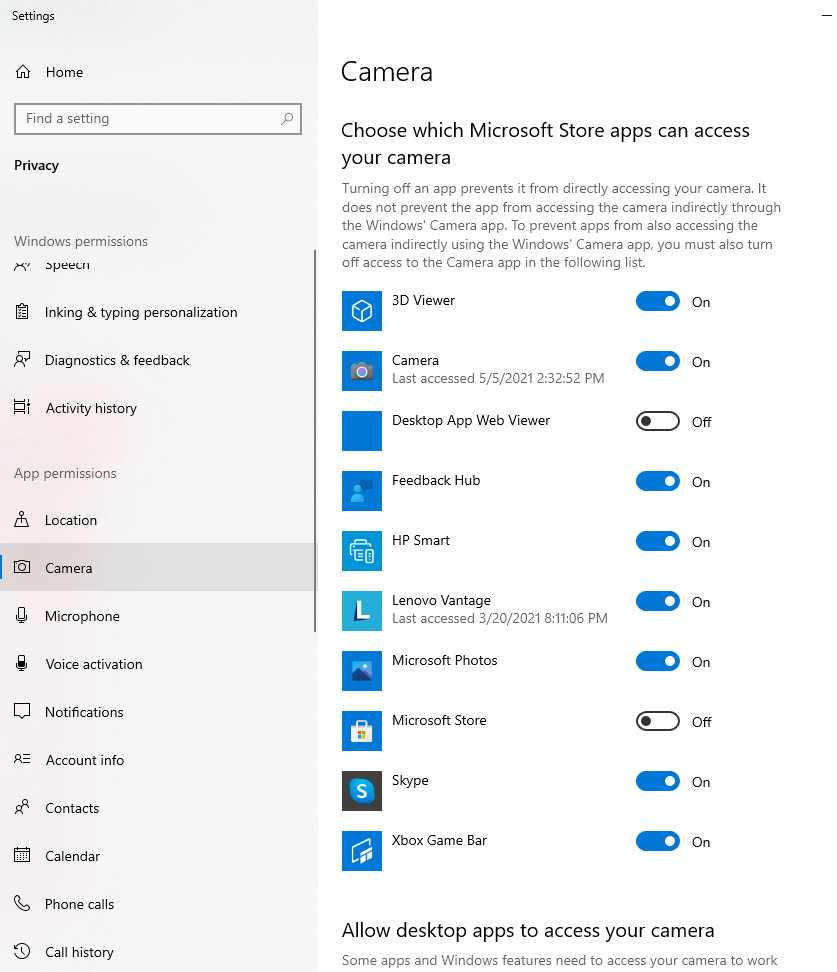Disable Skype camera access toggle
This screenshot has width=837, height=972.
click(x=658, y=782)
